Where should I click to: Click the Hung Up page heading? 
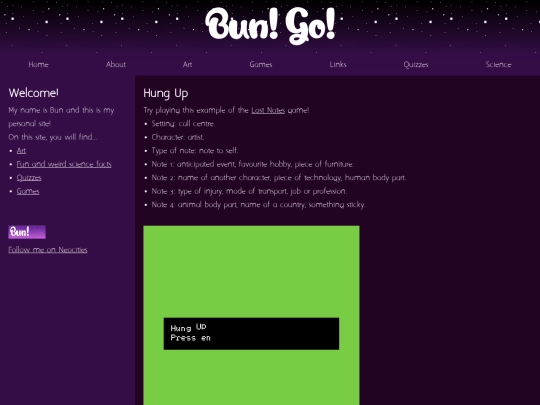(x=166, y=93)
